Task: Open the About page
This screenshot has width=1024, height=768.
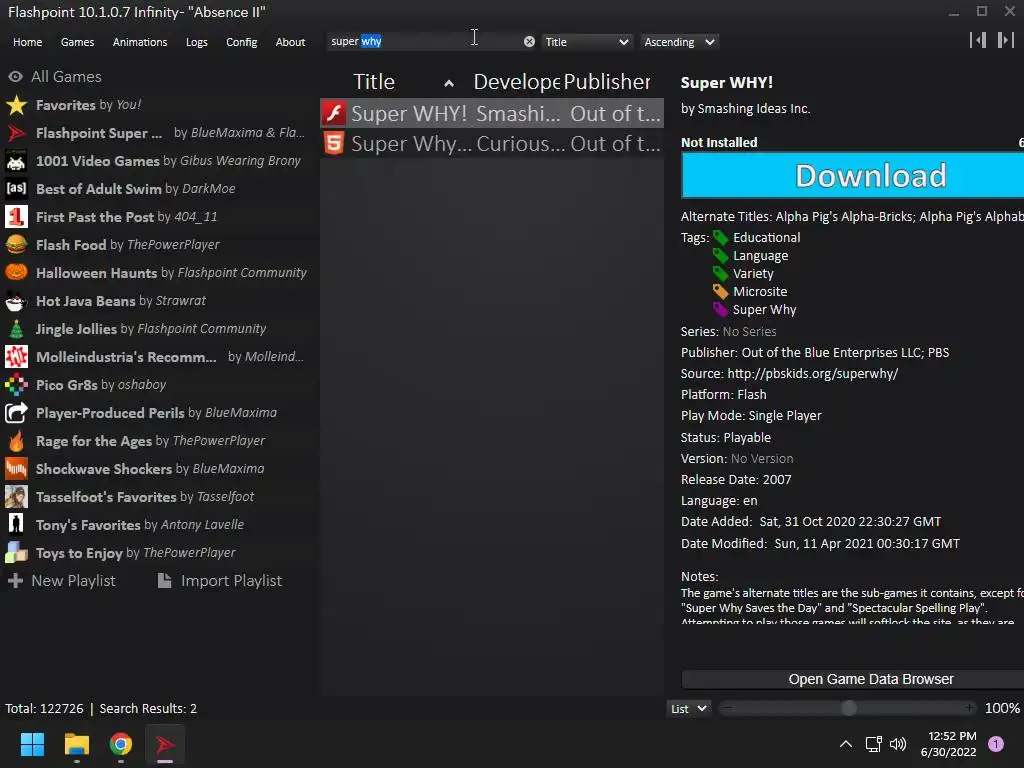Action: [290, 42]
